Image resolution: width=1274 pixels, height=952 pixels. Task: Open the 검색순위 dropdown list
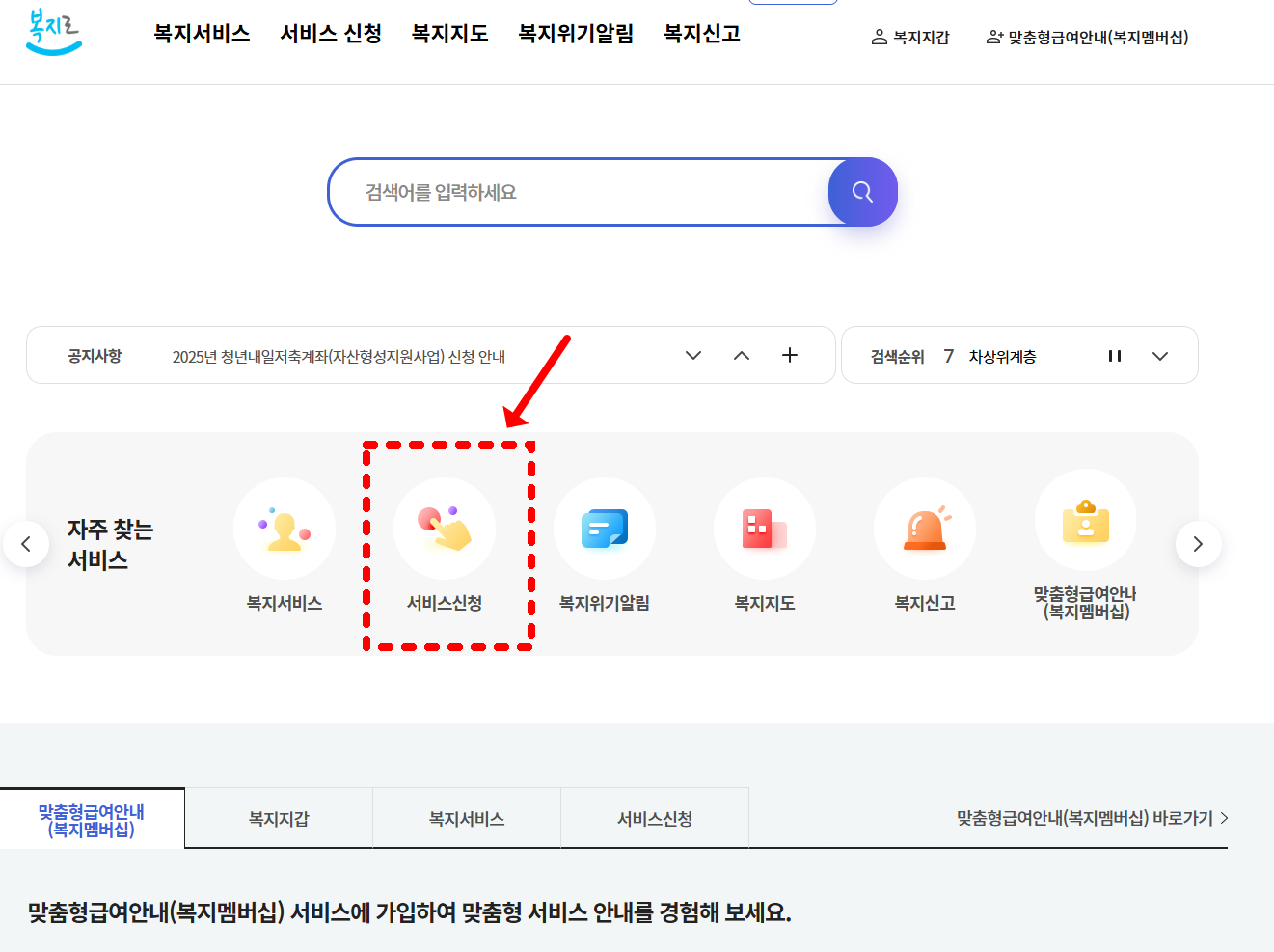coord(1160,355)
